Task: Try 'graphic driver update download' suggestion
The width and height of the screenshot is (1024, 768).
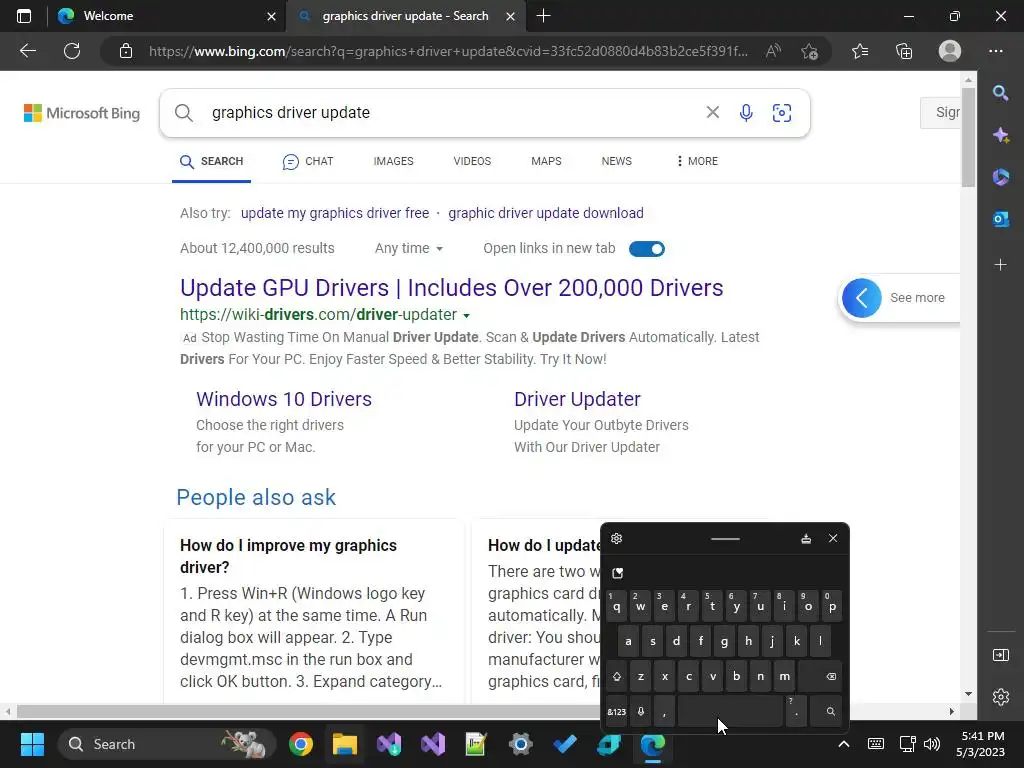Action: [545, 213]
